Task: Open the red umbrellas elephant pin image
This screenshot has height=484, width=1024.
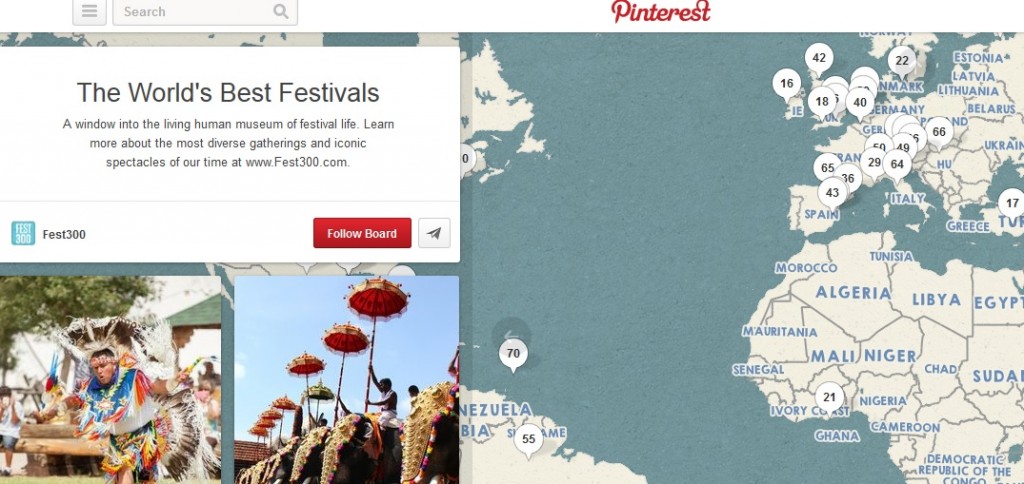Action: (347, 380)
